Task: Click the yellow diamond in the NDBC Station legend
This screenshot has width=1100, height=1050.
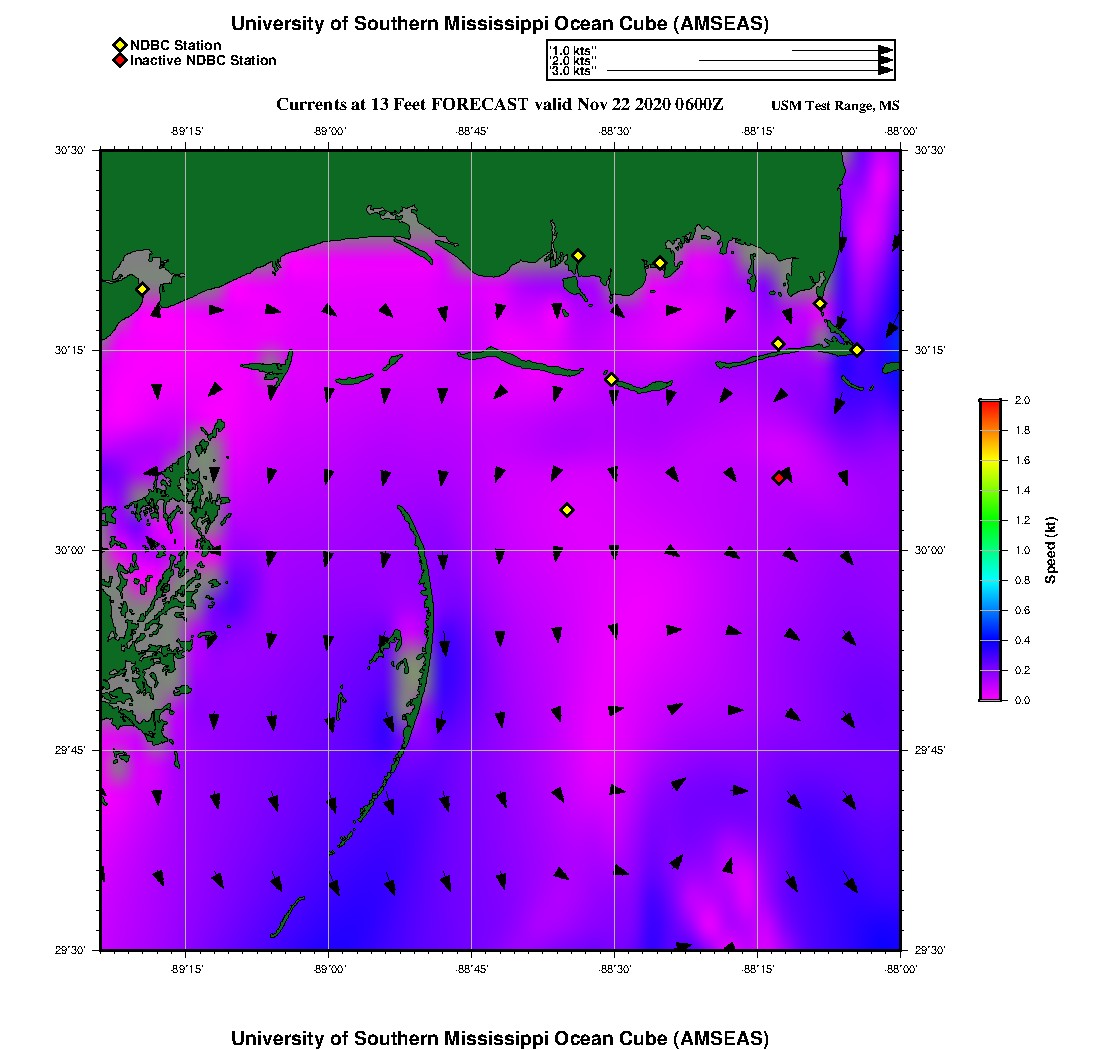Action: [x=119, y=45]
